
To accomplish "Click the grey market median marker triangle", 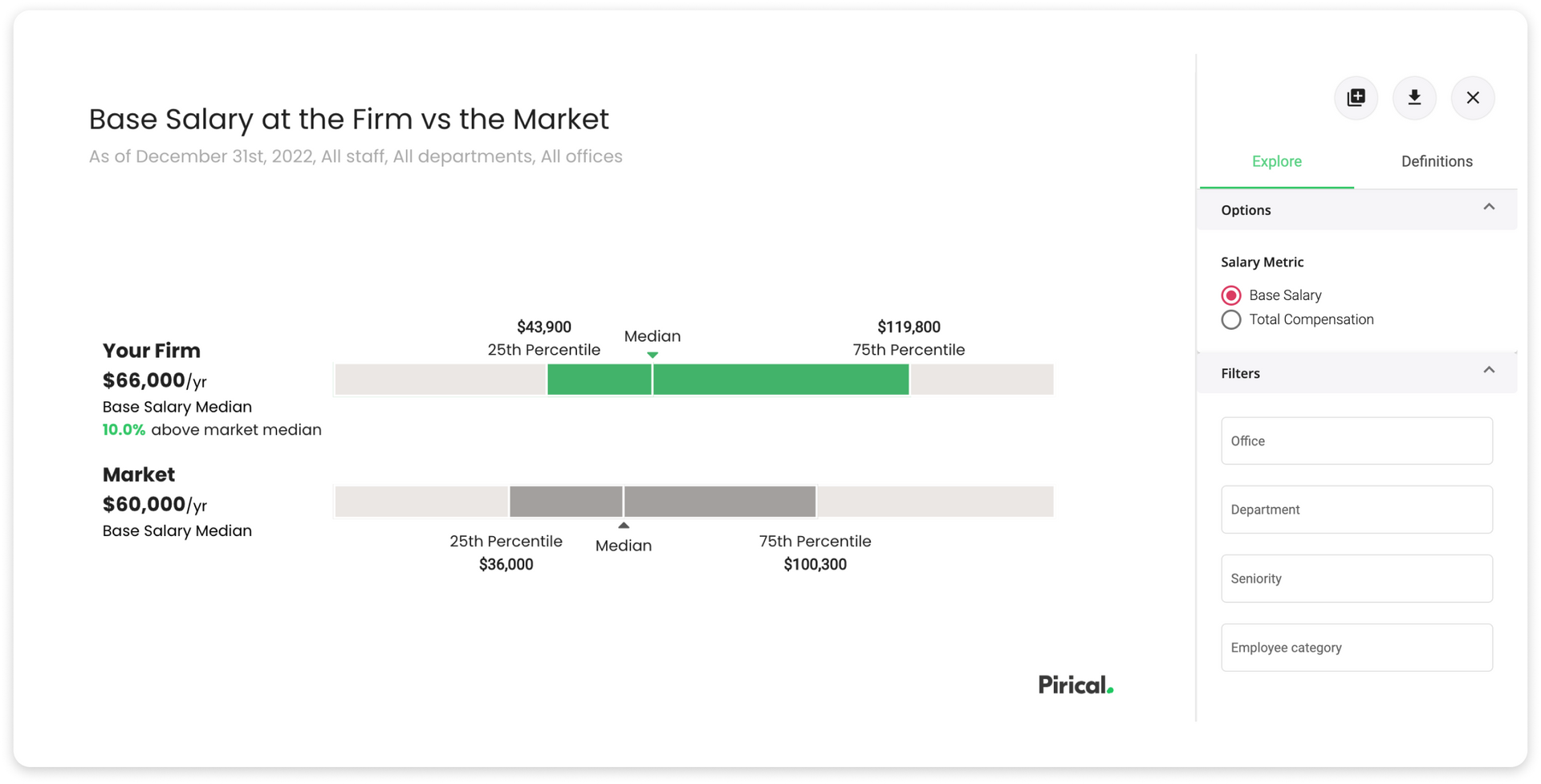I will point(624,526).
